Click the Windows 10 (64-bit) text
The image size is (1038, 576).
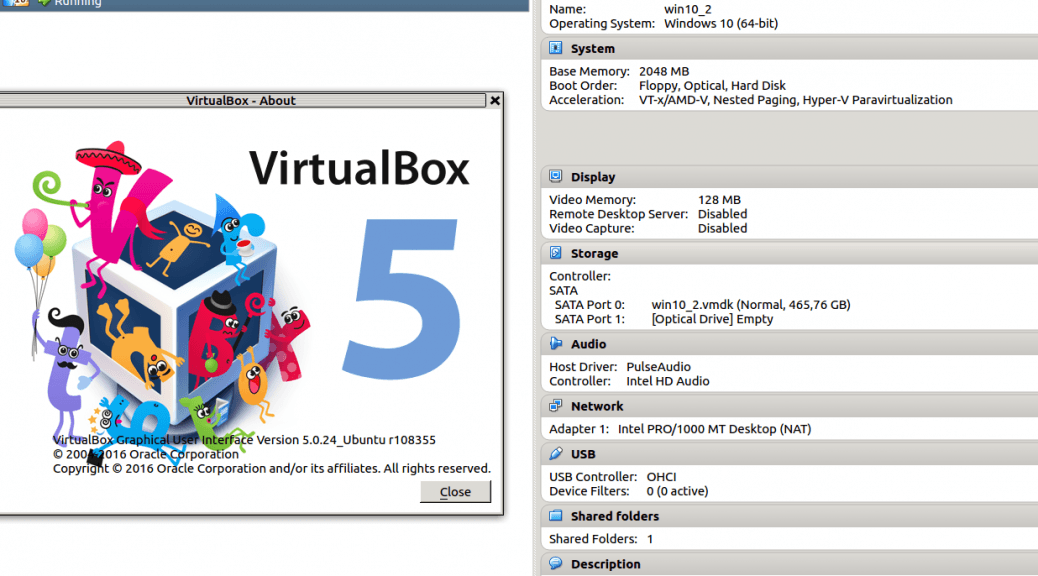[x=721, y=23]
